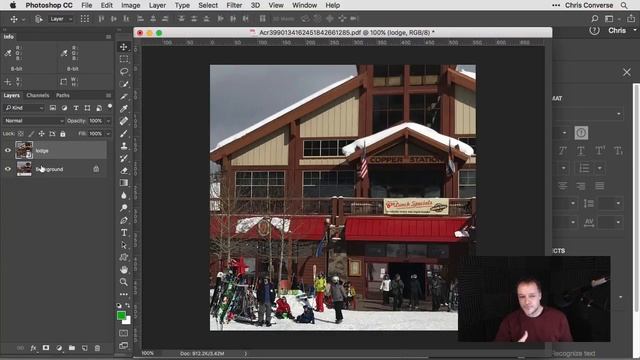Select the Zoom tool
The width and height of the screenshot is (640, 360).
(124, 282)
